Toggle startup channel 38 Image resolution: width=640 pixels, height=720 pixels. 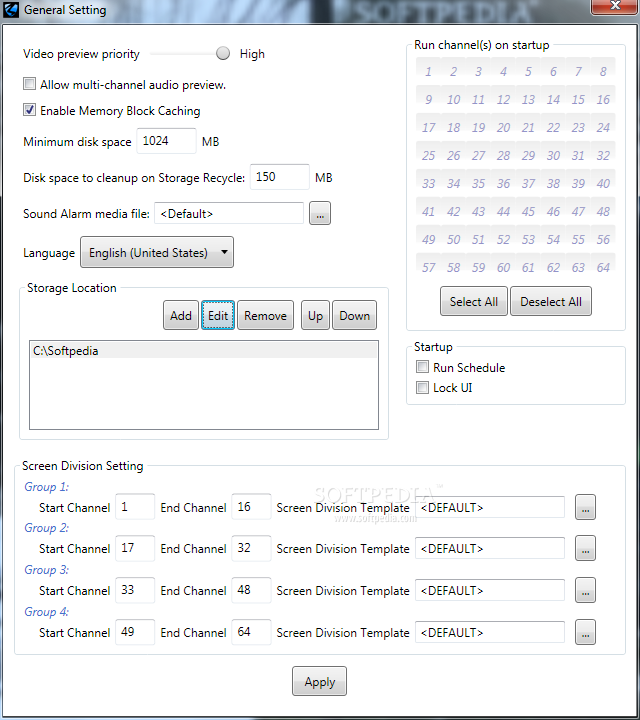coord(553,183)
